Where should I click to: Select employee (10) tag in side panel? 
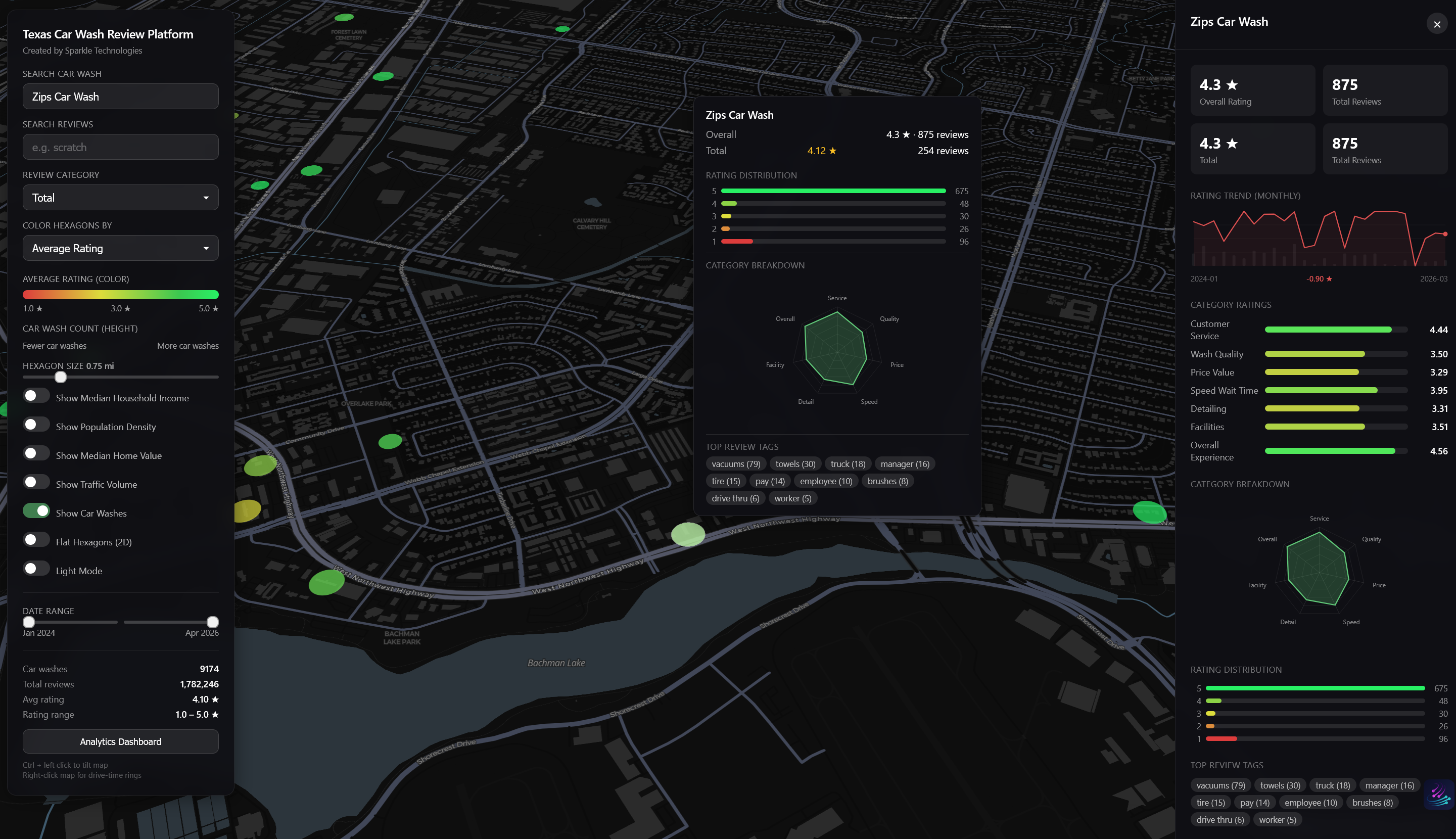pos(1310,803)
